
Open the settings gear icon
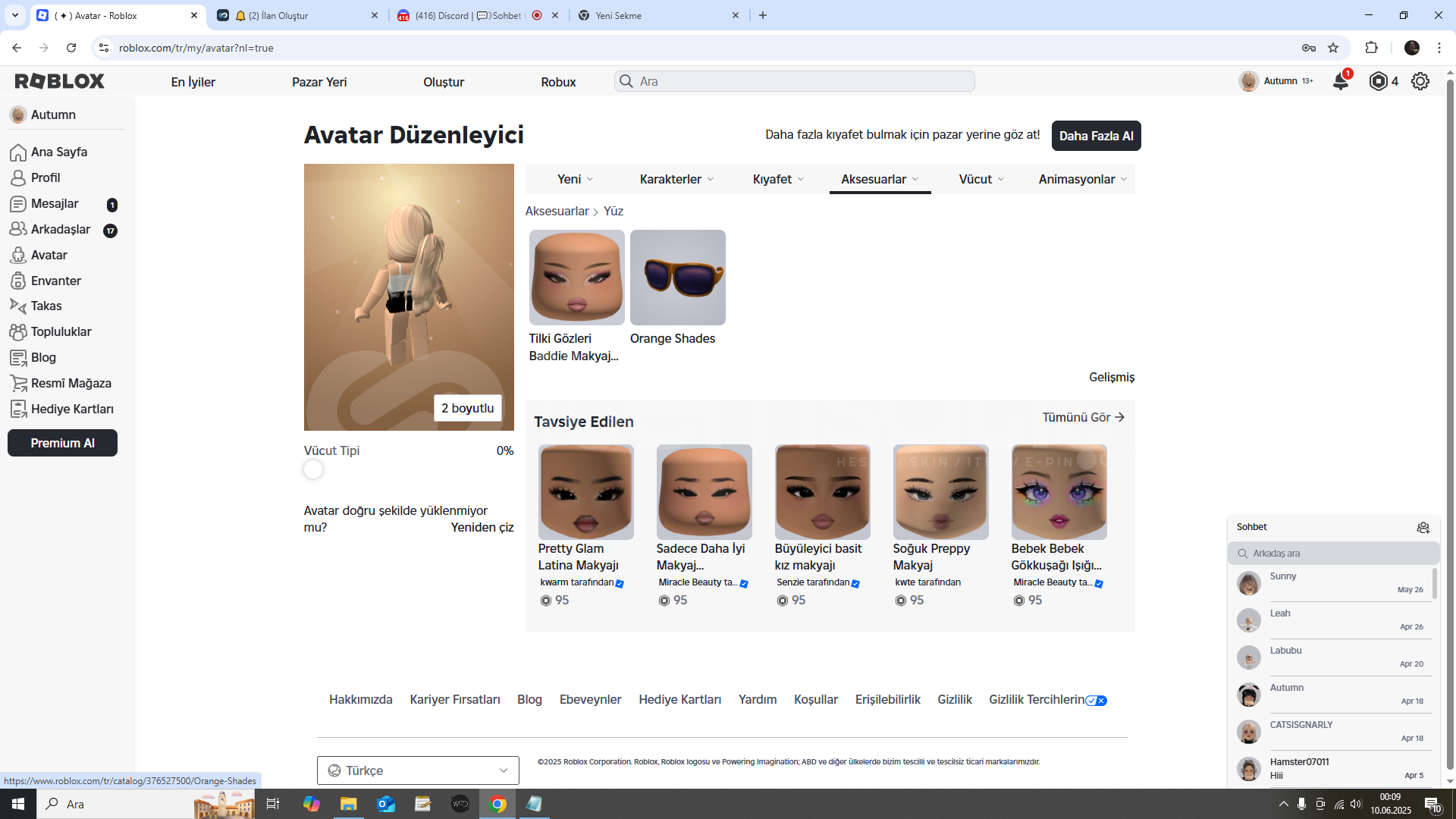(1420, 81)
